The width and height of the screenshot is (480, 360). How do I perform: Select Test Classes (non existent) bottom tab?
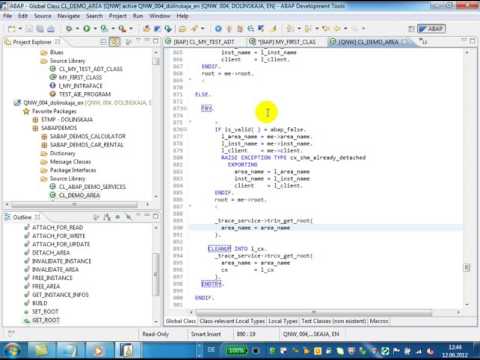[334, 321]
